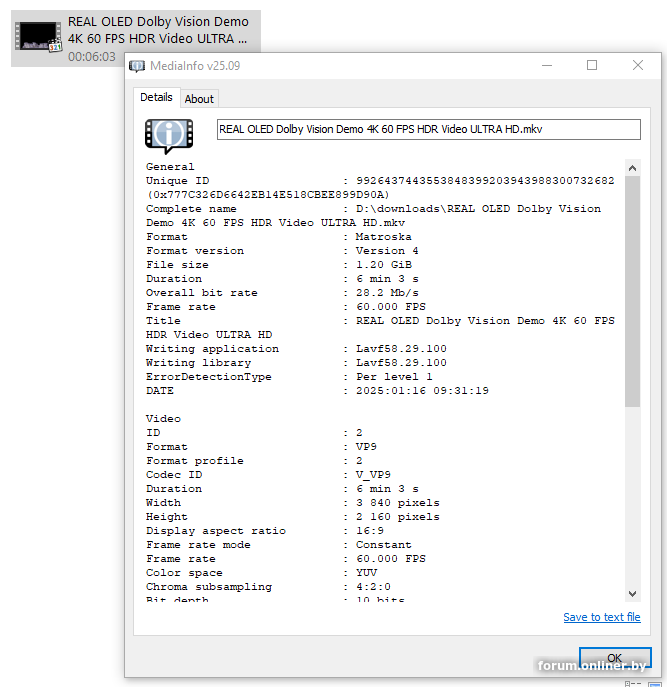Maximize the MediaInfo window
Screen dimensions: 667x687
tap(591, 66)
